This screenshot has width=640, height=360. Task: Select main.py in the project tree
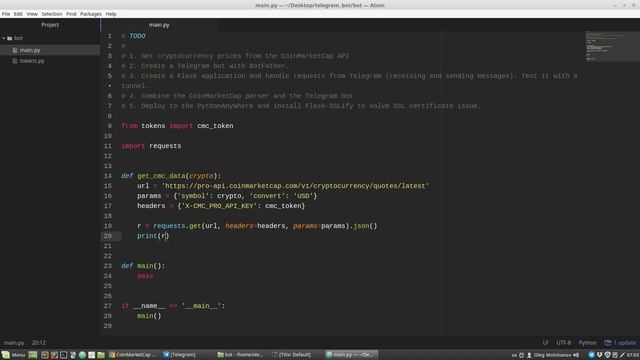coord(50,50)
